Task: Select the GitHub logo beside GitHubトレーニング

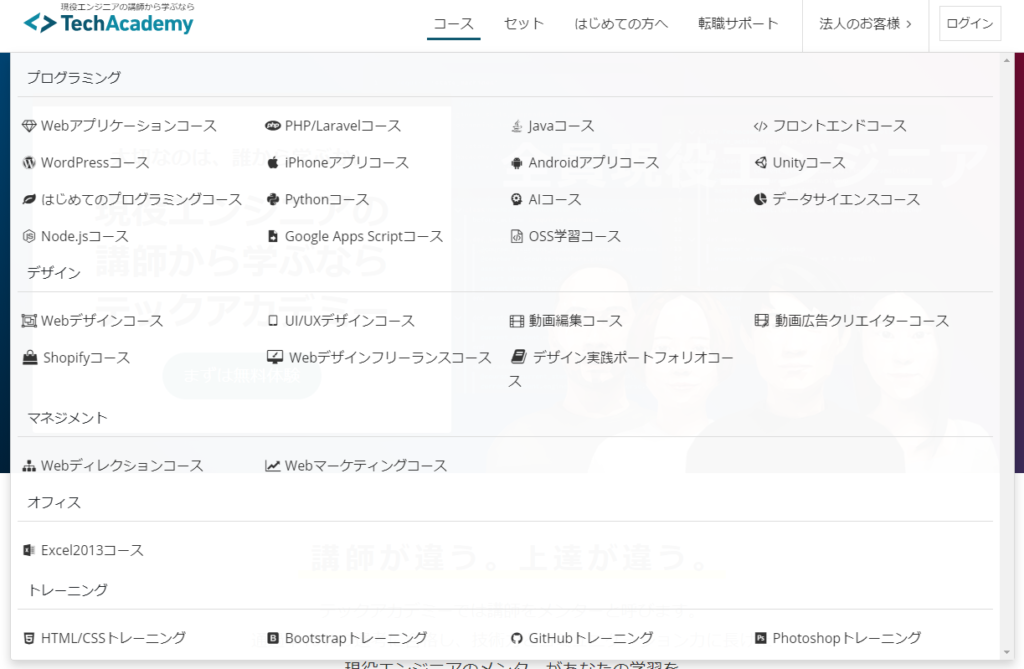Action: click(518, 637)
